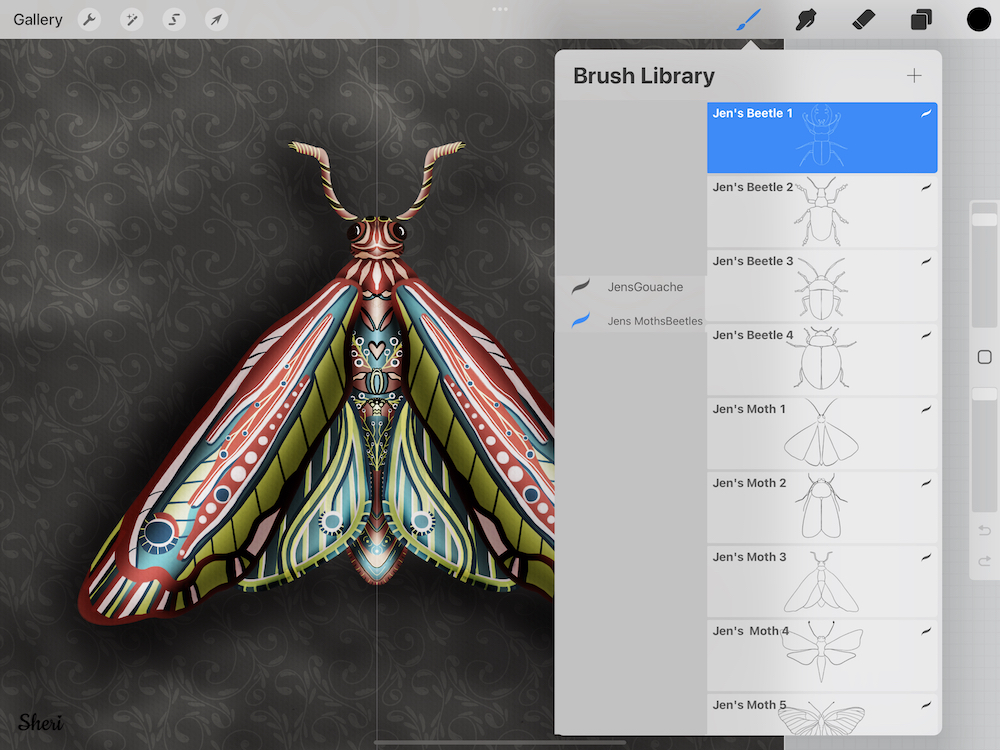Select the Selection tool icon
The width and height of the screenshot is (1000, 750).
(174, 19)
